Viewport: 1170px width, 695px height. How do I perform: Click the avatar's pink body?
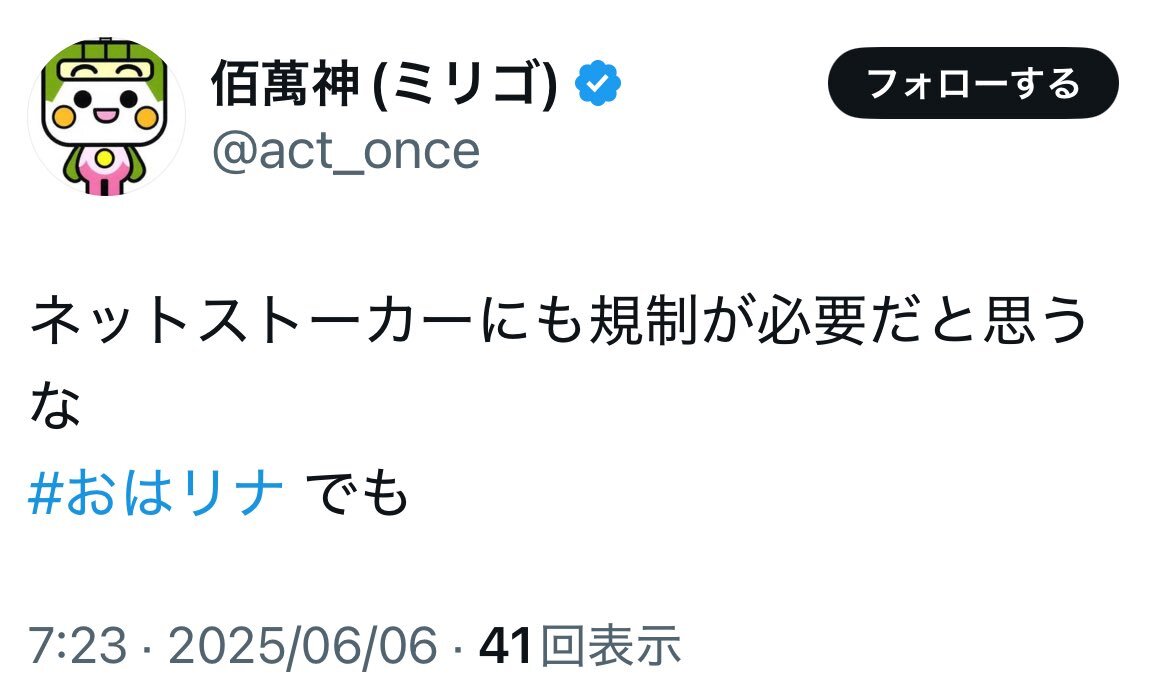tap(106, 171)
